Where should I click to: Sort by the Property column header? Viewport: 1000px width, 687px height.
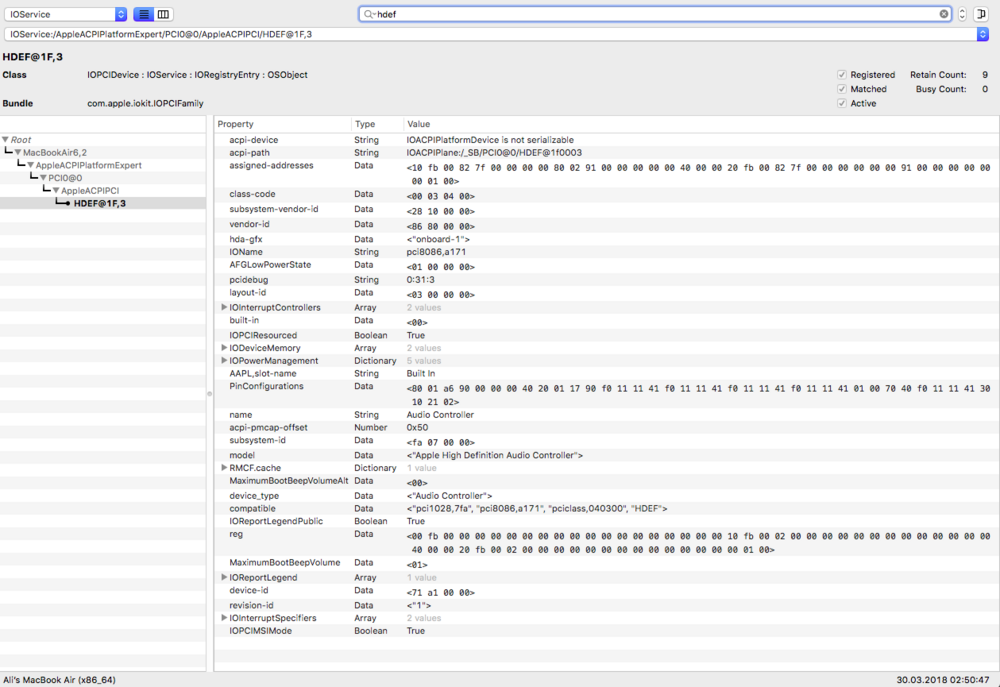click(236, 124)
